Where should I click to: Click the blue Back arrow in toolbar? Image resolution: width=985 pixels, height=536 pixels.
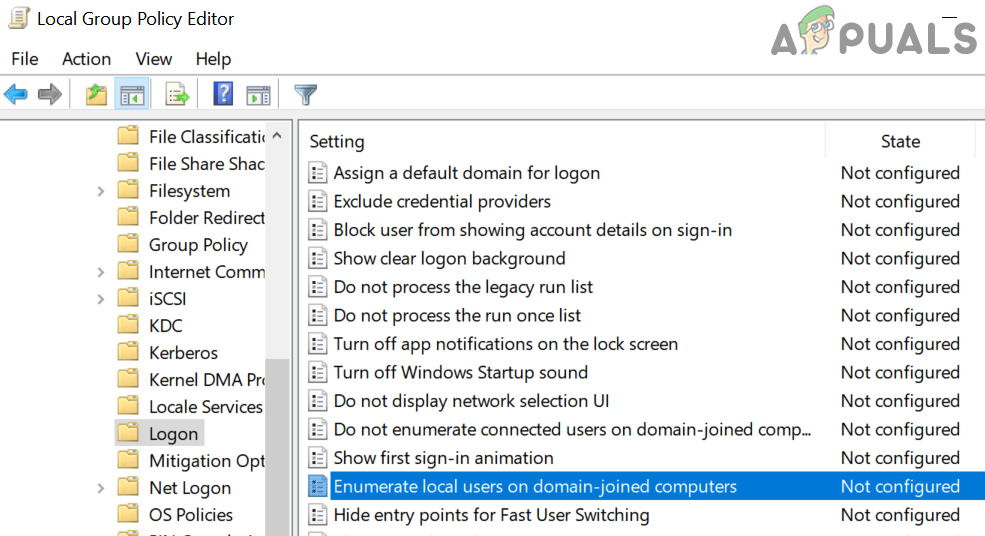pos(16,95)
